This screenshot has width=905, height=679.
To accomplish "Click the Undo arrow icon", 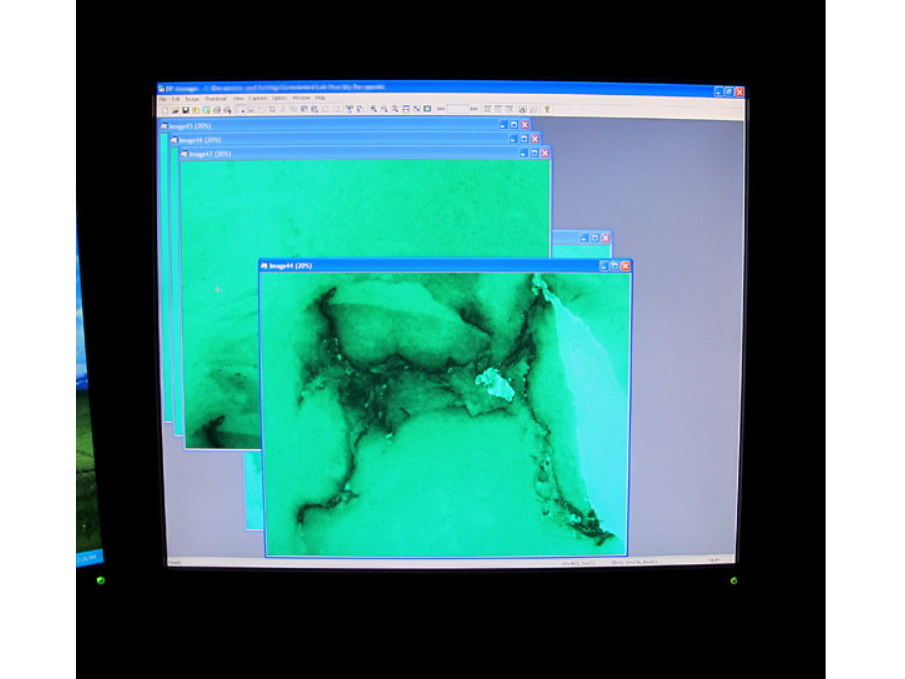I will [324, 109].
